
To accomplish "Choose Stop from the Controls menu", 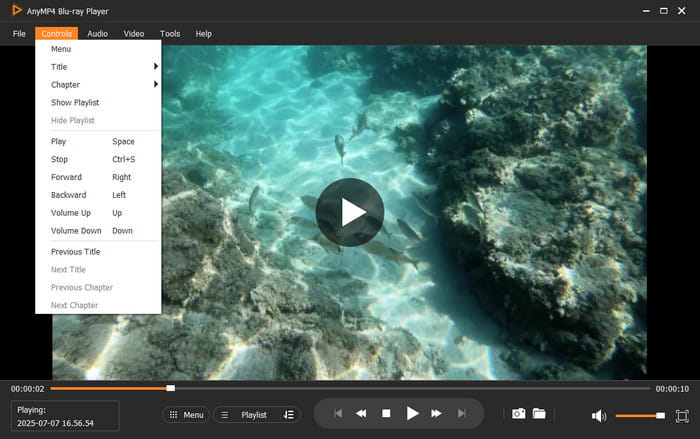I will point(98,159).
